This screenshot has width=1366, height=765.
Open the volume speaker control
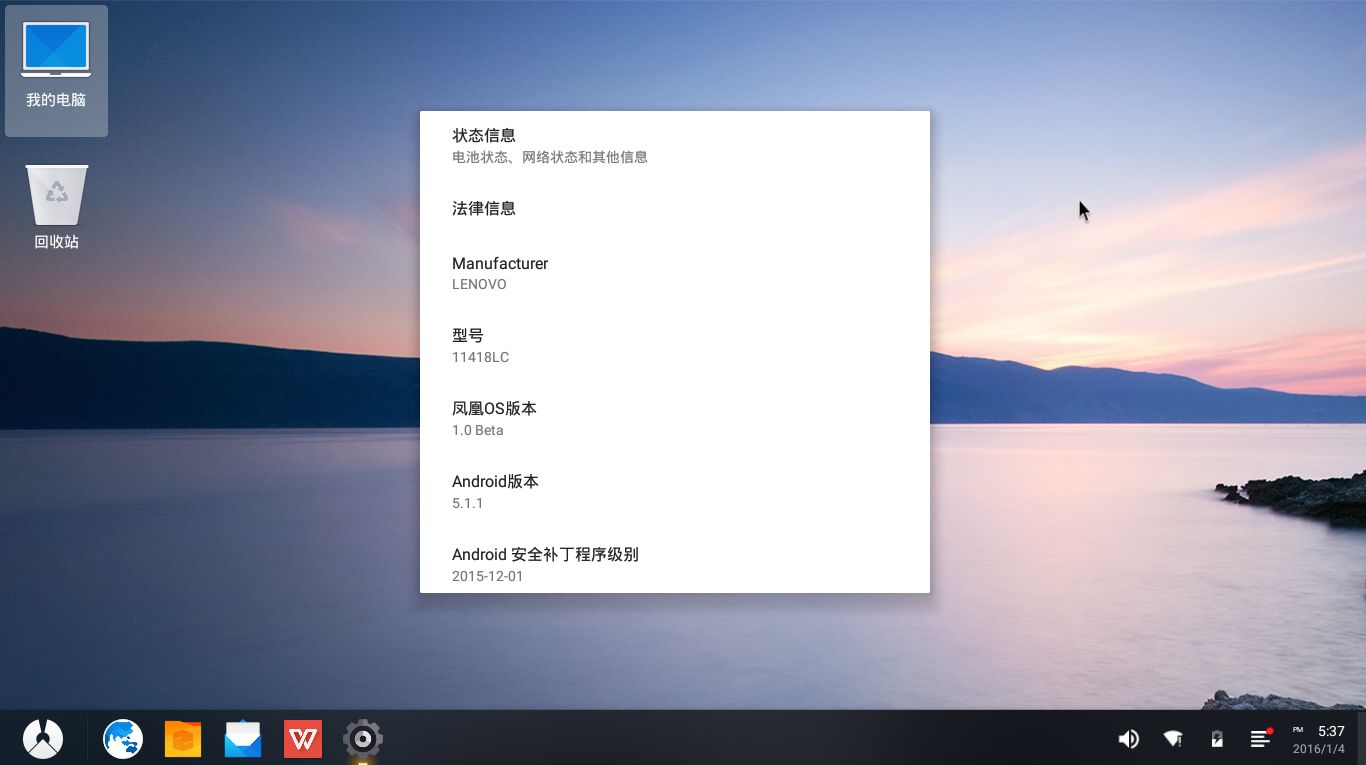(x=1128, y=739)
